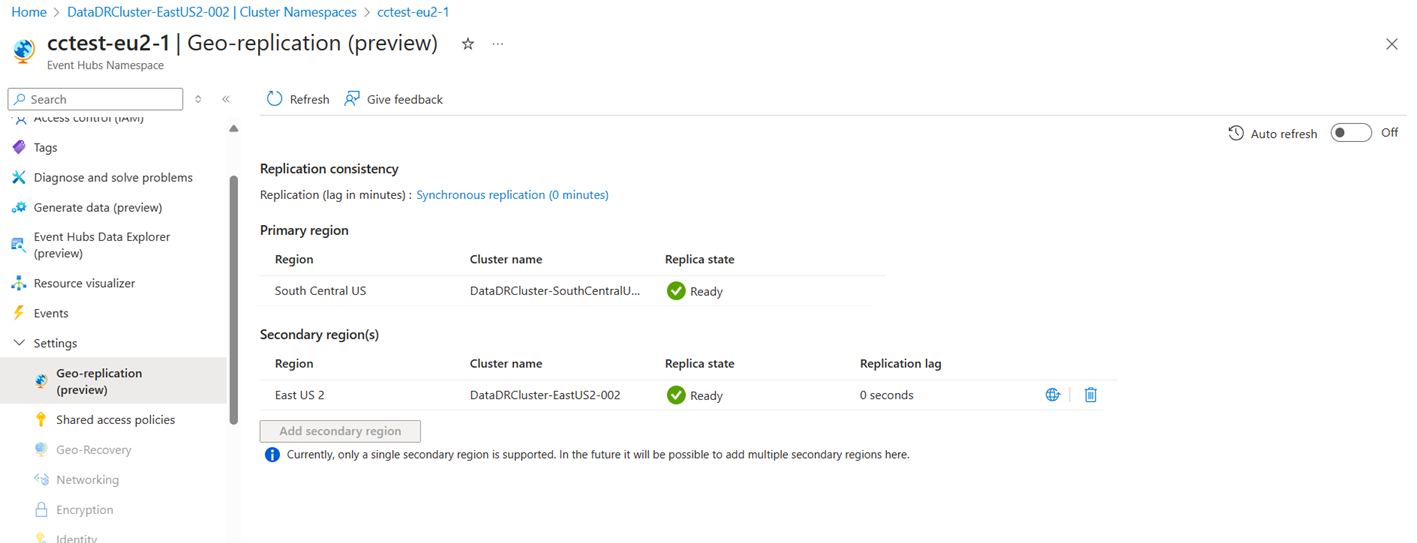This screenshot has width=1417, height=543.
Task: Click DataDRCluster-EastUS2-002 cluster name cell
Action: pyautogui.click(x=545, y=395)
